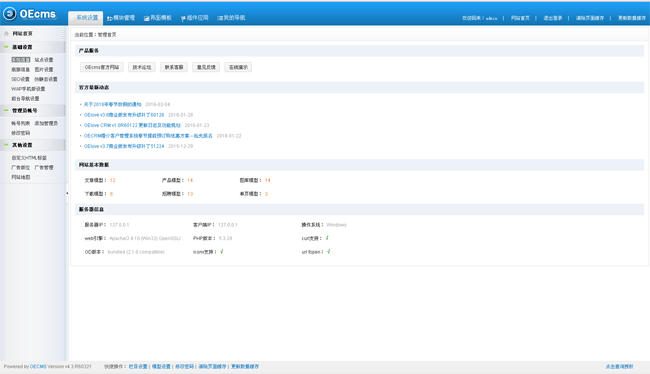Image resolution: width=650 pixels, height=374 pixels.
Task: Click the green checkmark beside url fopen
Action: [x=329, y=252]
